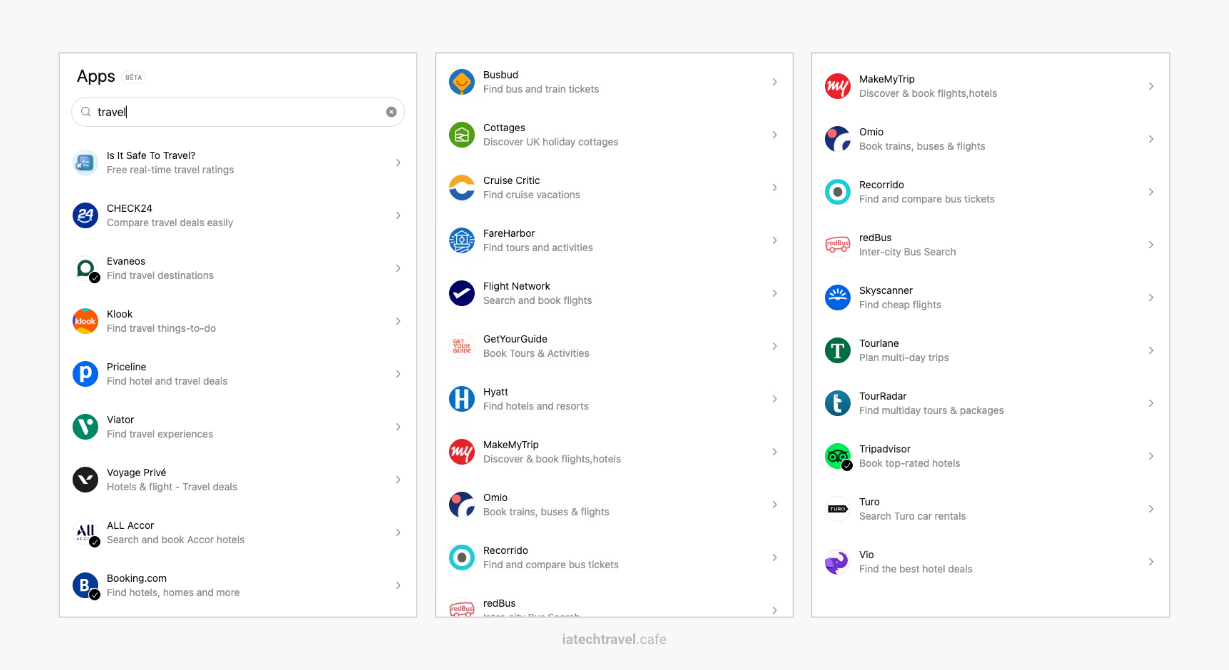Click the BETA badge beside Apps
The width and height of the screenshot is (1229, 670).
coord(134,77)
